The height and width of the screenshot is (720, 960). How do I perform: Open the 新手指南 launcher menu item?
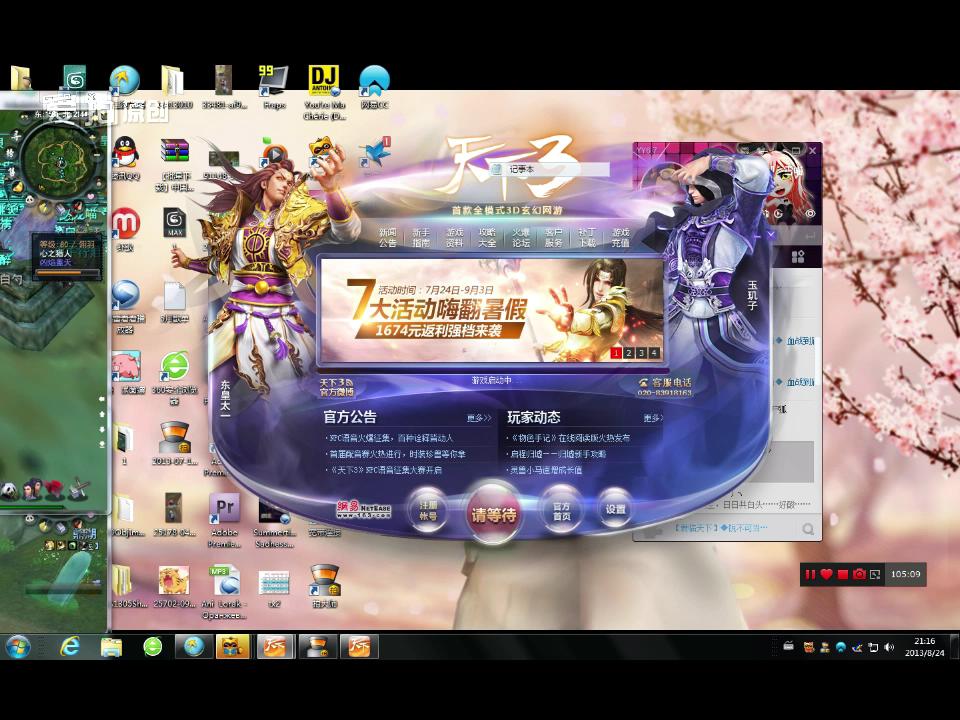pyautogui.click(x=421, y=238)
